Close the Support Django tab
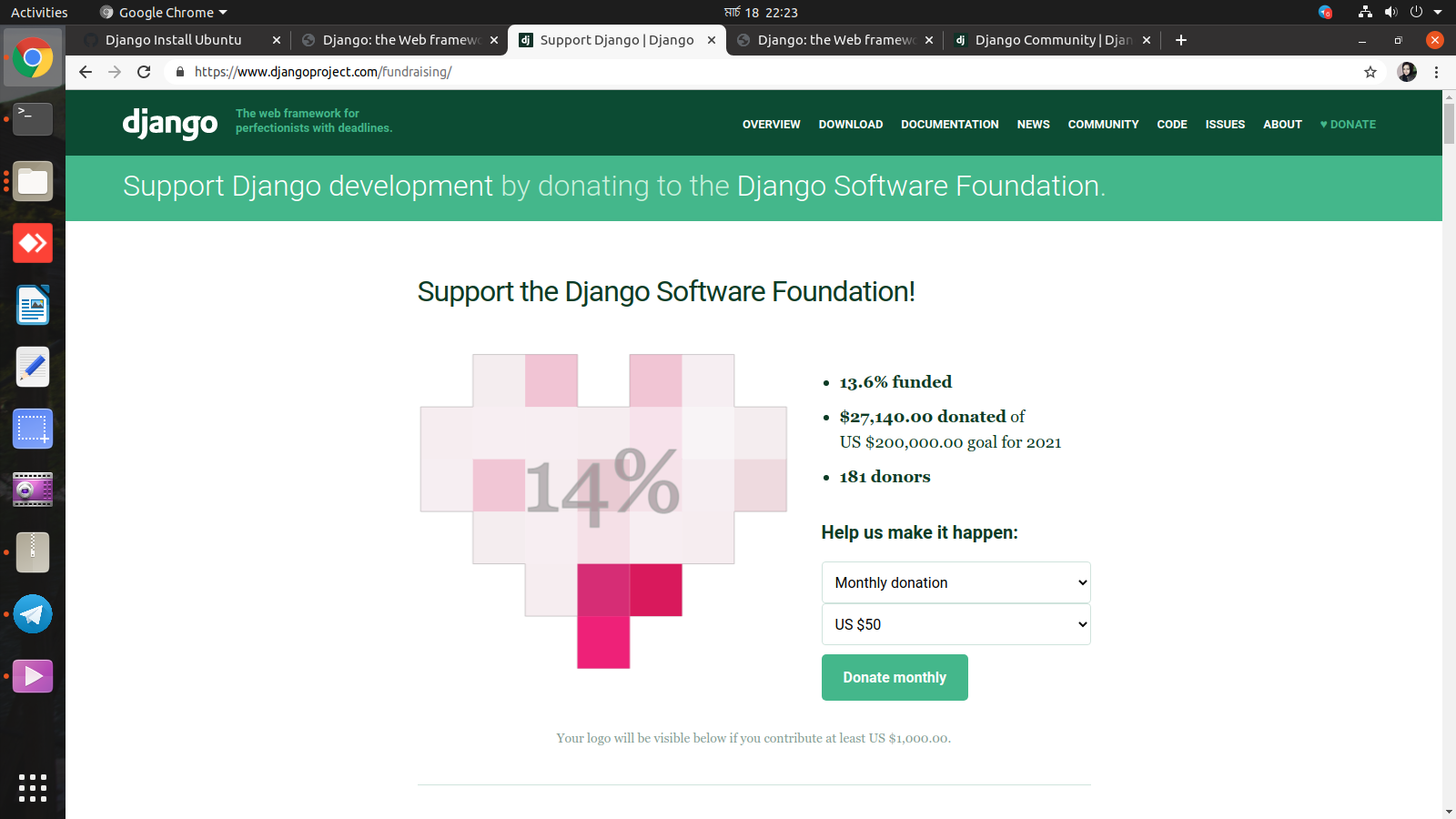 (712, 40)
